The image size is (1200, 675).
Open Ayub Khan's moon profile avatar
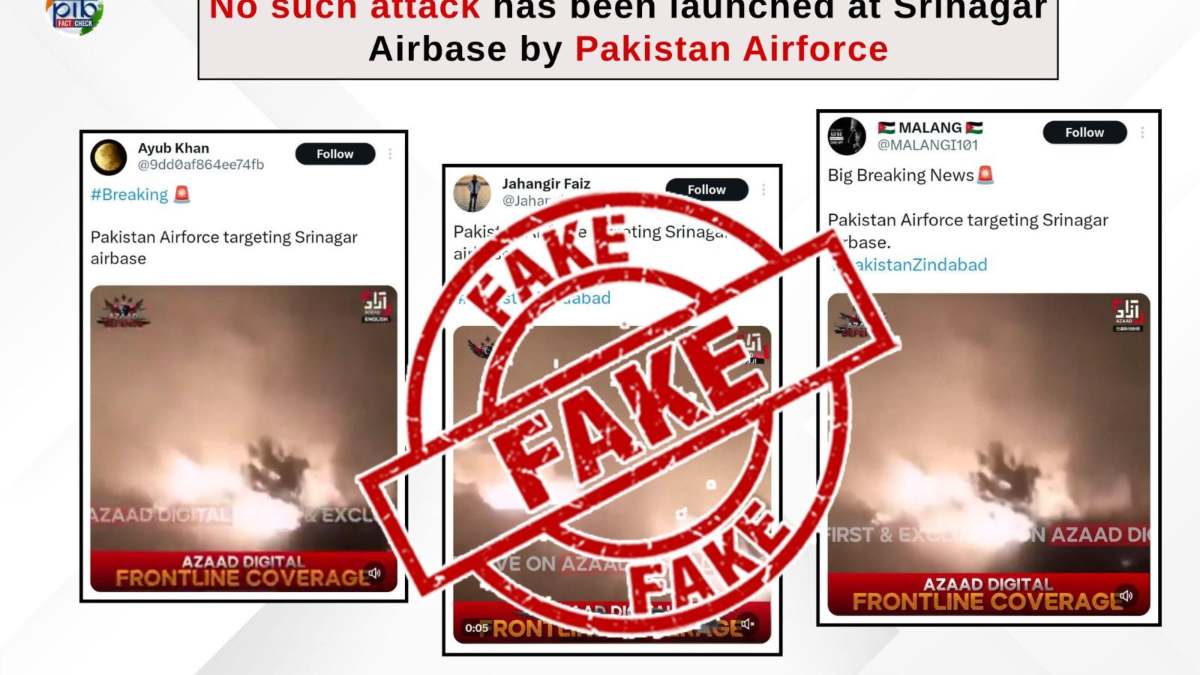[x=108, y=157]
